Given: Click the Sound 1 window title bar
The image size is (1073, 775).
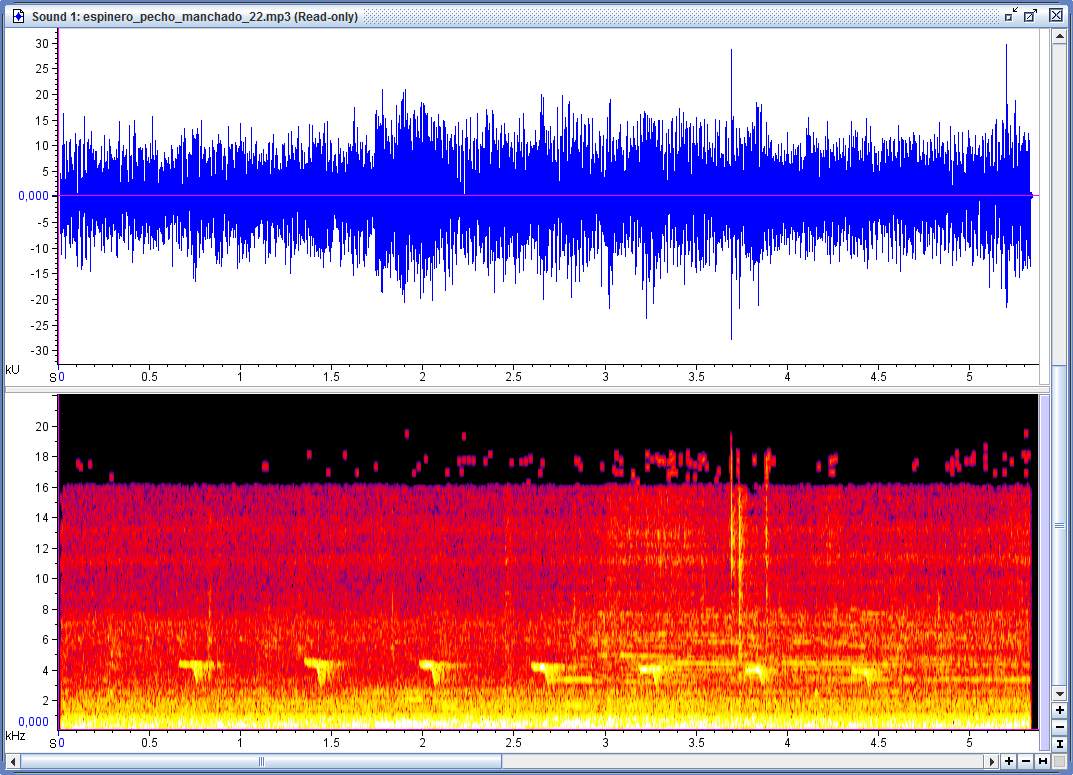Looking at the screenshot, I should (x=500, y=16).
